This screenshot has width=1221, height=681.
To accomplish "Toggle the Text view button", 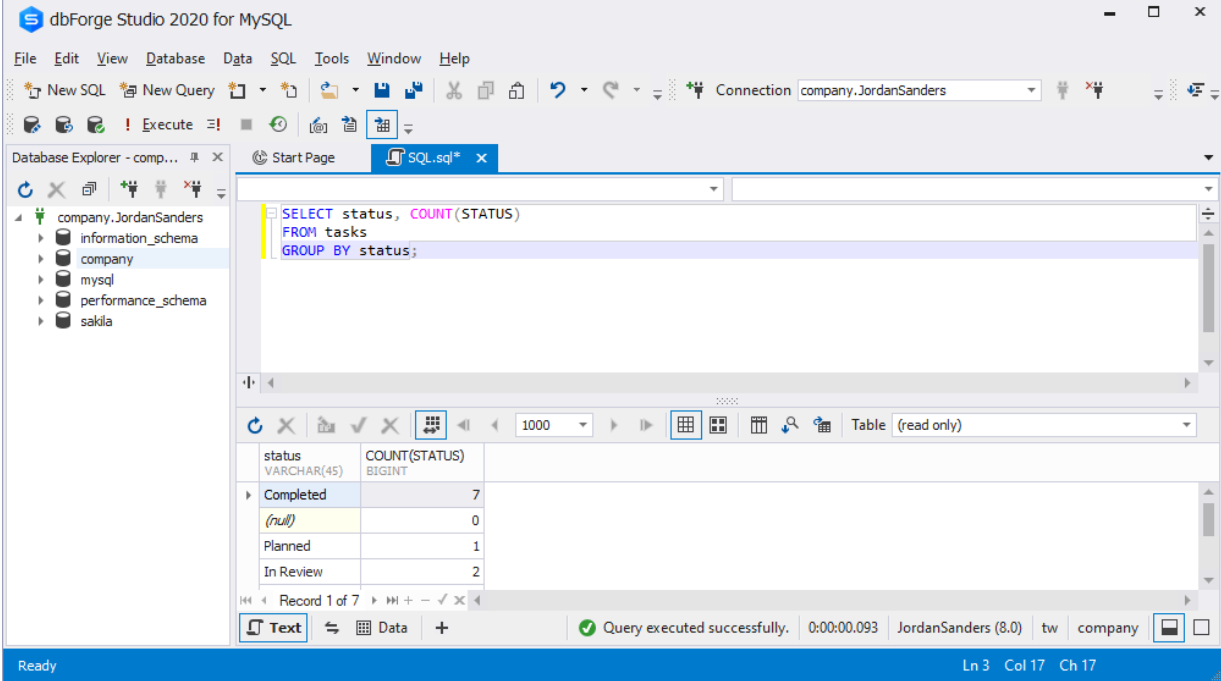I will [273, 628].
